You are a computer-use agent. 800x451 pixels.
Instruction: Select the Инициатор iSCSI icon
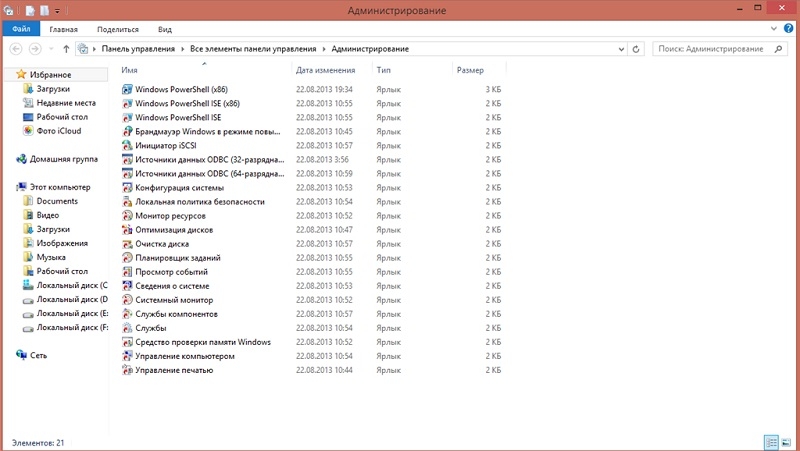[127, 145]
